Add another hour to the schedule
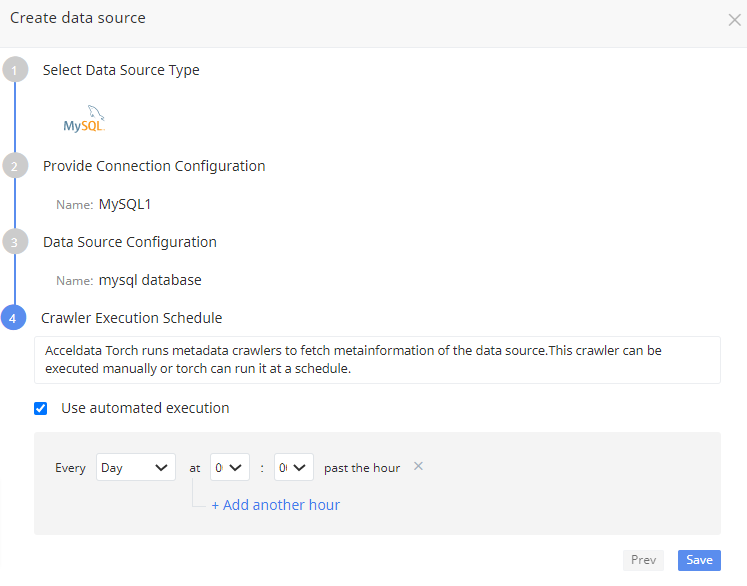 click(275, 505)
